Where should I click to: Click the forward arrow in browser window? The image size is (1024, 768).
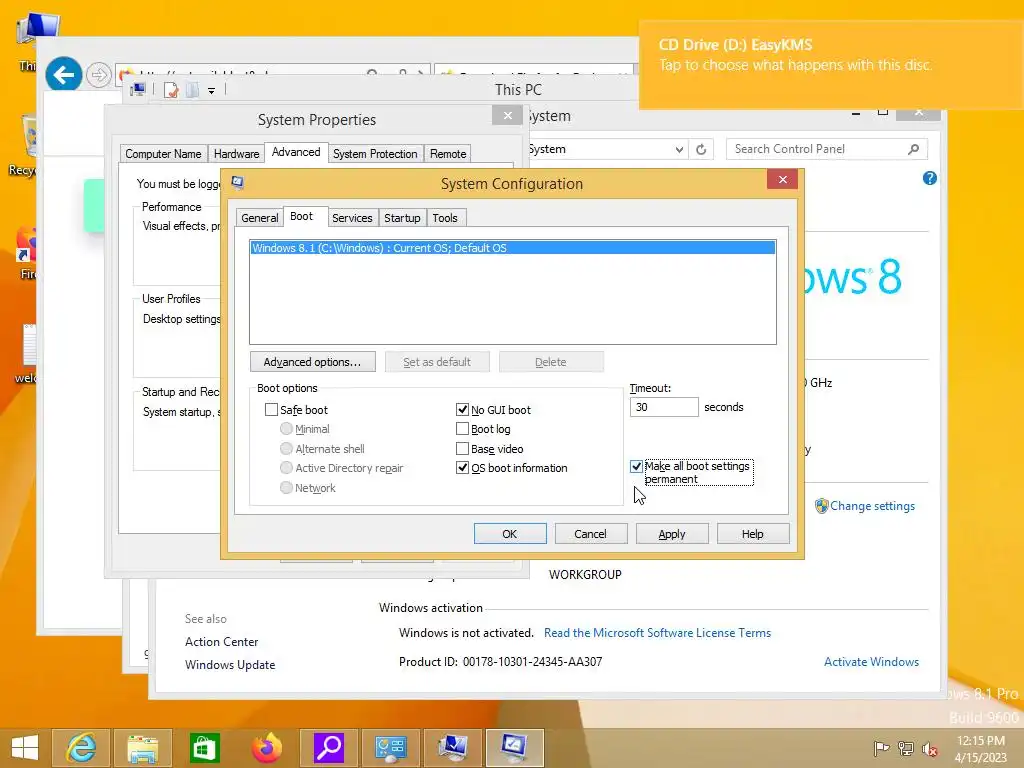click(99, 75)
